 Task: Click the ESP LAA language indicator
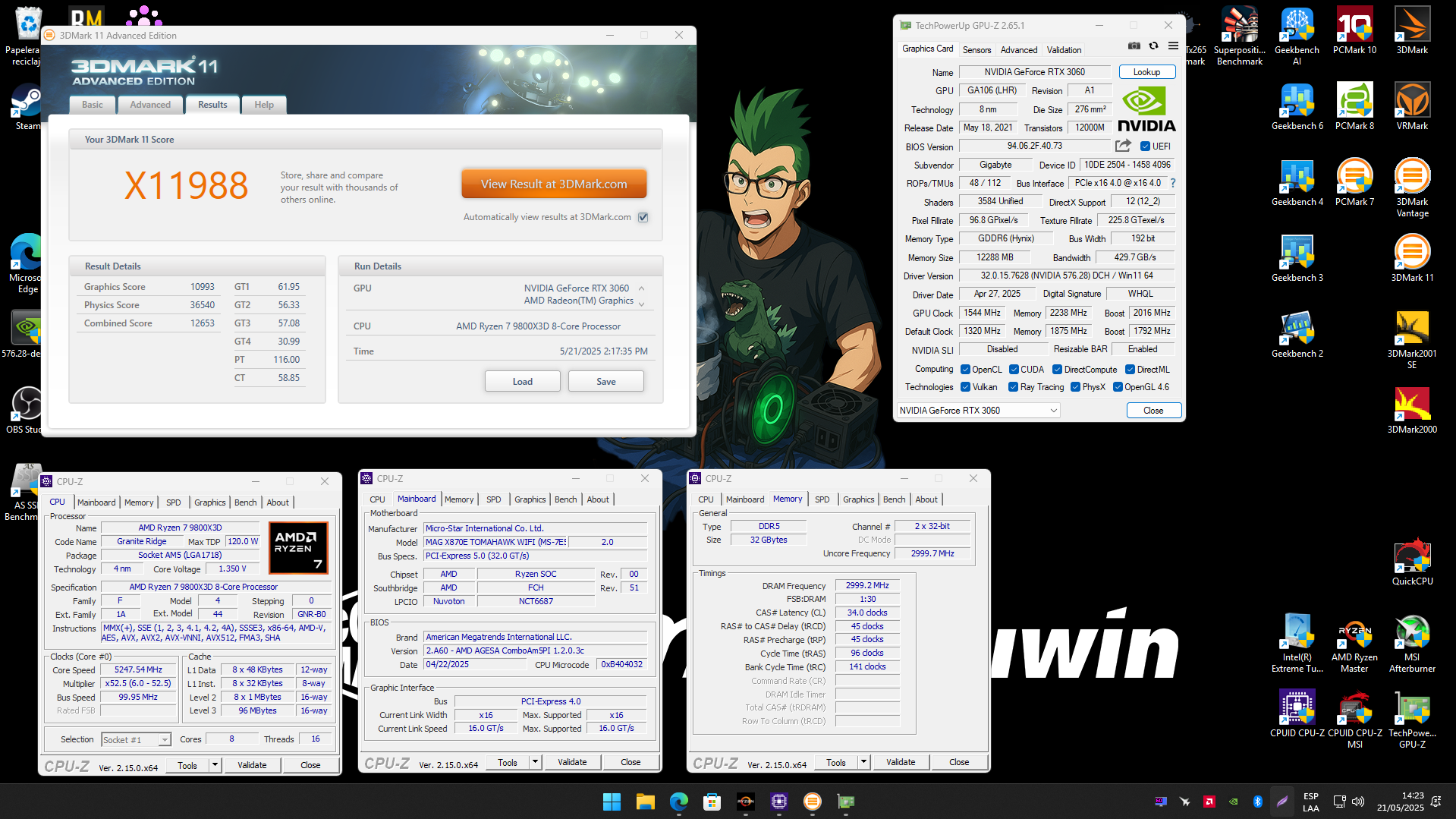[x=1310, y=802]
